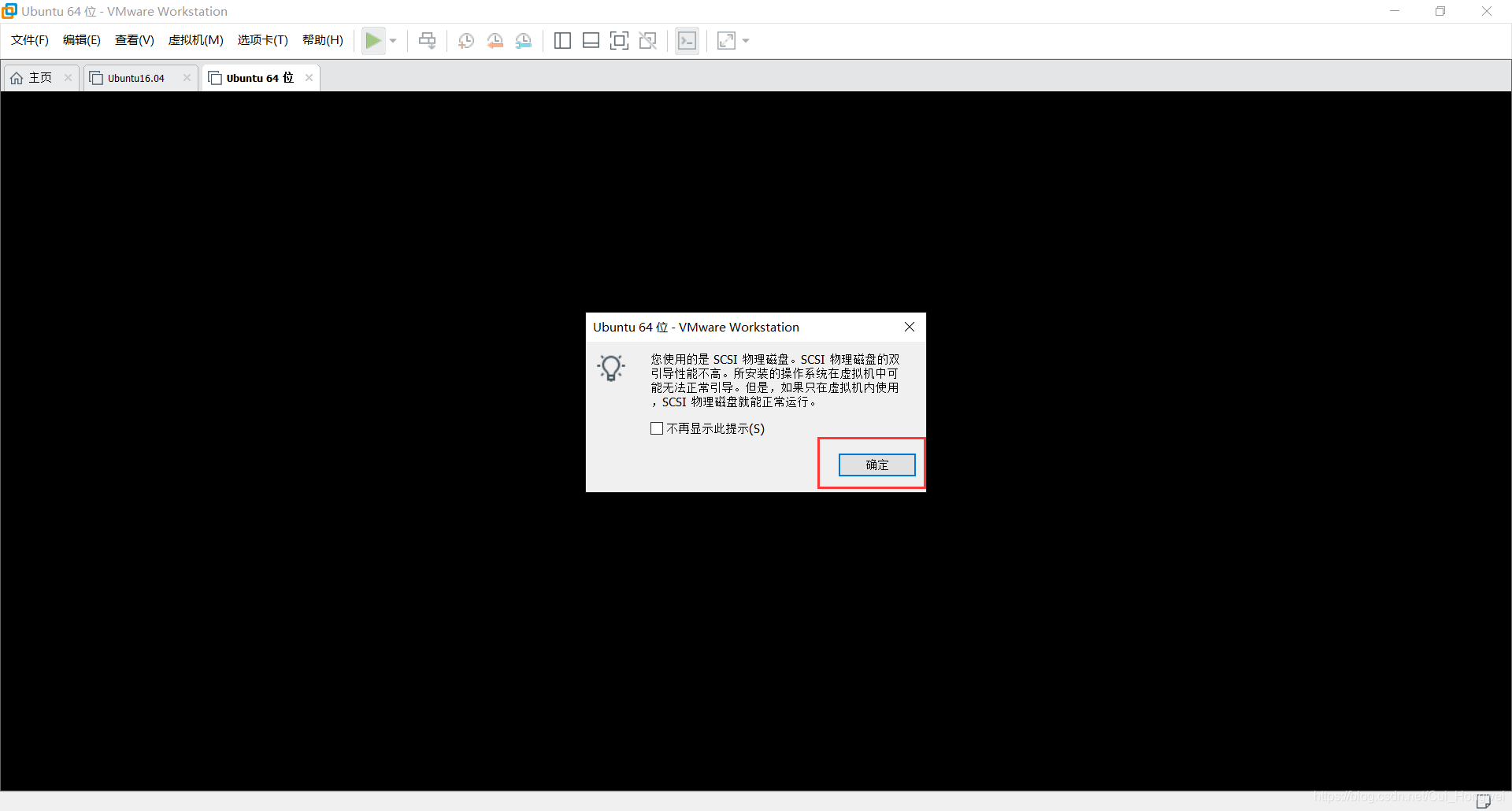This screenshot has width=1512, height=811.
Task: Check the 不再显示此提示(S) checkbox
Action: pyautogui.click(x=657, y=428)
